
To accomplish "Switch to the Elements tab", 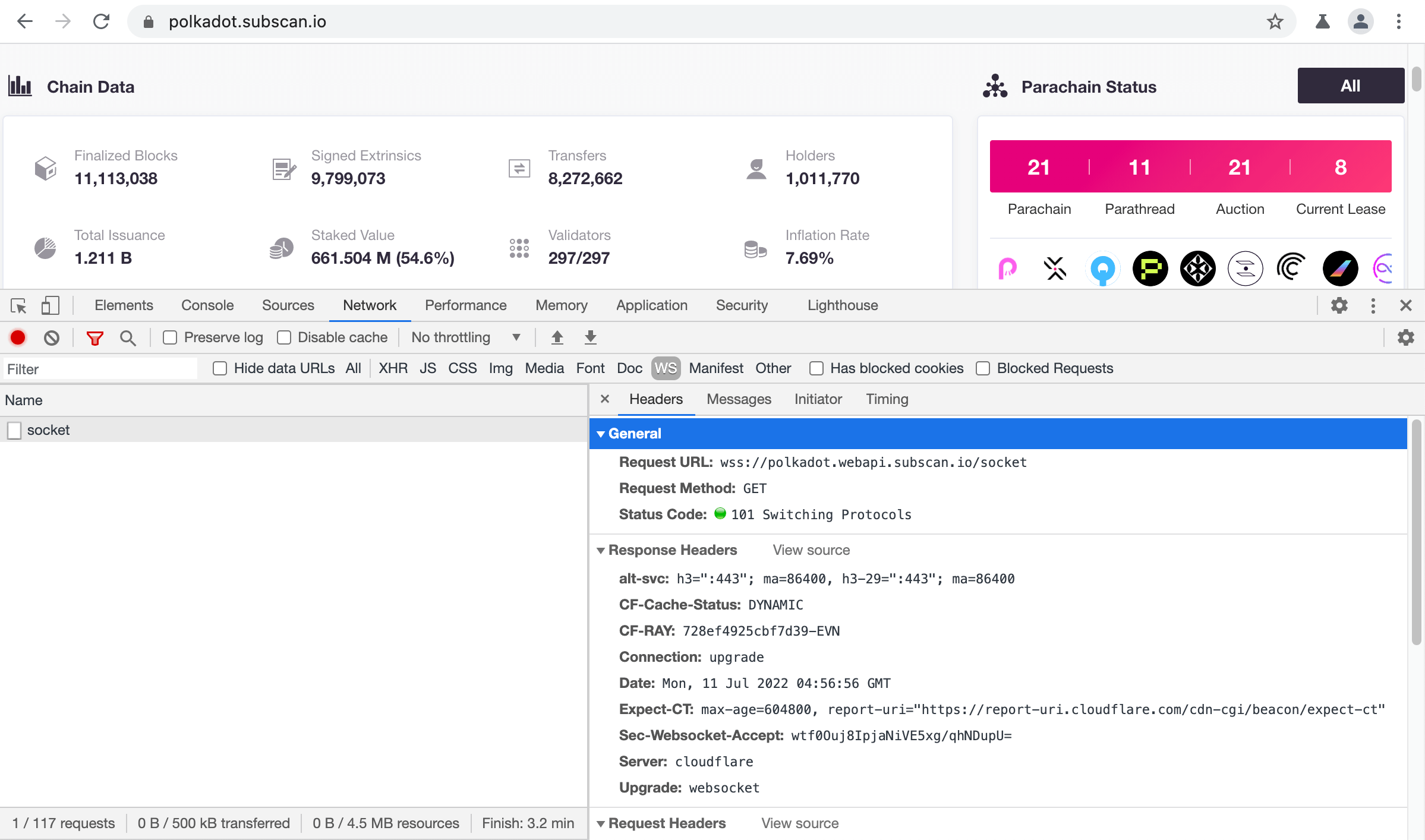I will (x=124, y=305).
